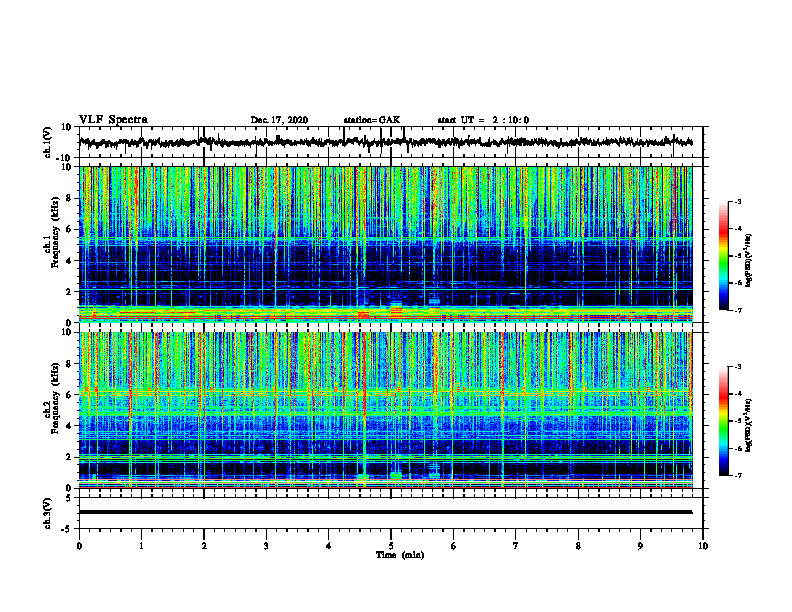Click the '6' kHz tick on ch.2 frequency axis
The height and width of the screenshot is (612, 792).
coord(70,395)
